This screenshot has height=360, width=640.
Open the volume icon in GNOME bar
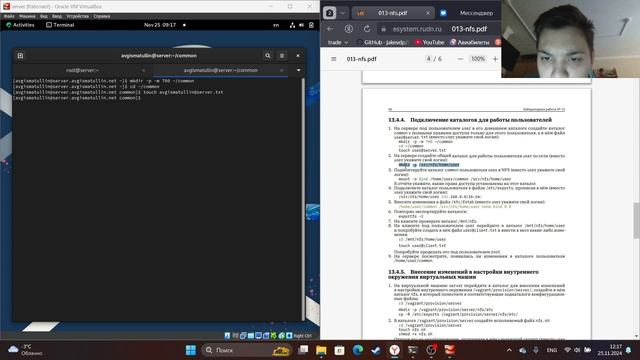click(302, 25)
